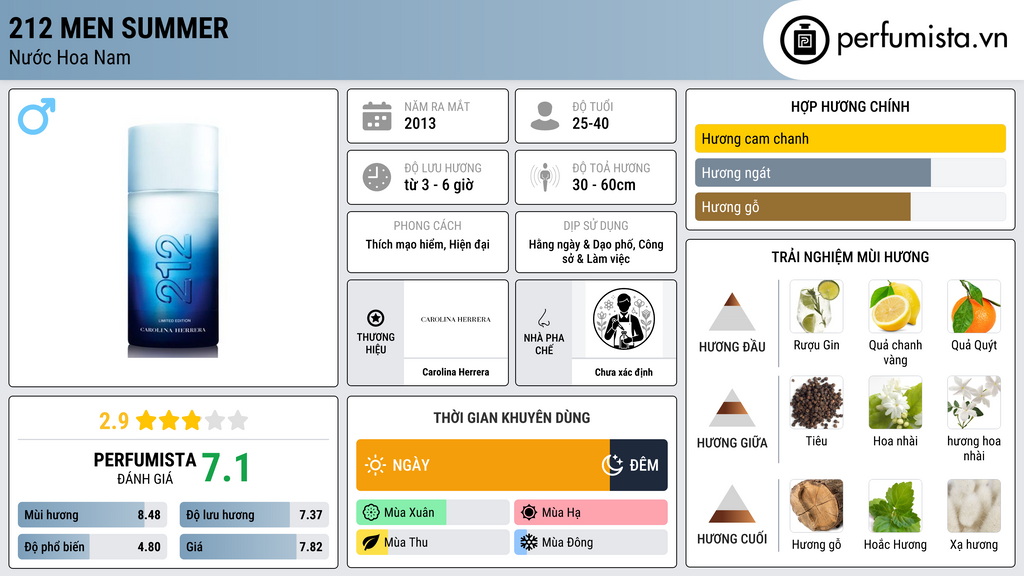The height and width of the screenshot is (576, 1024).
Task: Click the Hương giữa pyramid icon
Action: [732, 408]
